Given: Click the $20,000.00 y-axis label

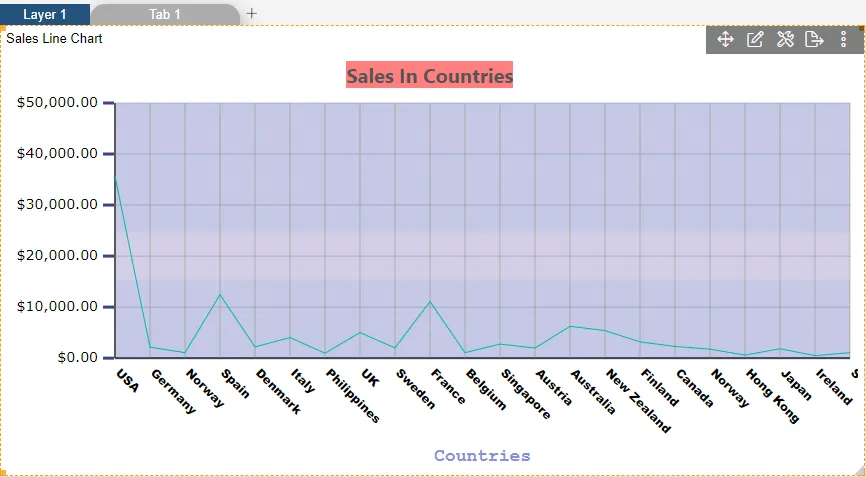Looking at the screenshot, I should (58, 255).
